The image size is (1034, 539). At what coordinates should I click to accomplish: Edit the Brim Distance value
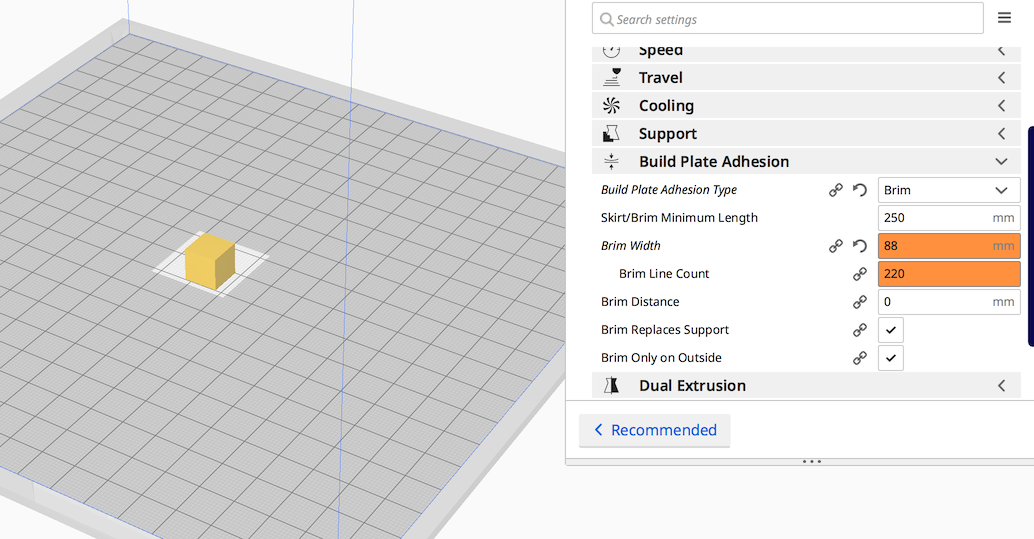[x=949, y=301]
